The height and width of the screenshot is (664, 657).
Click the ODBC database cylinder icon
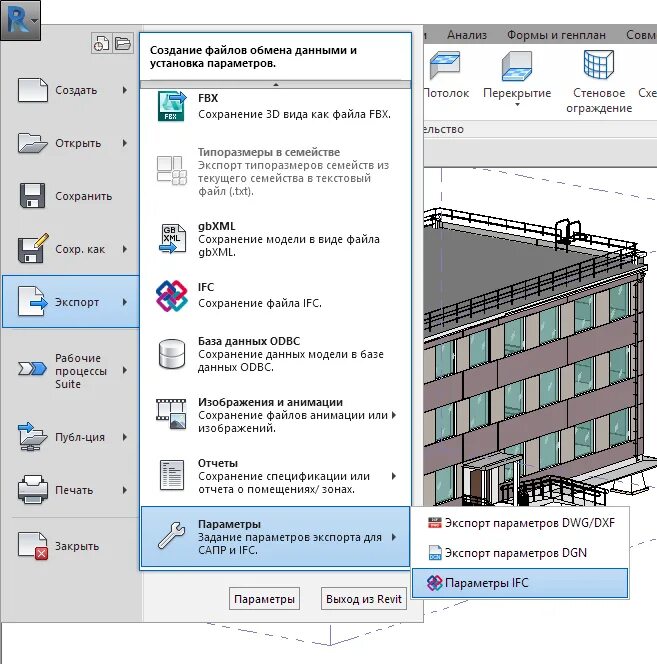click(x=172, y=354)
